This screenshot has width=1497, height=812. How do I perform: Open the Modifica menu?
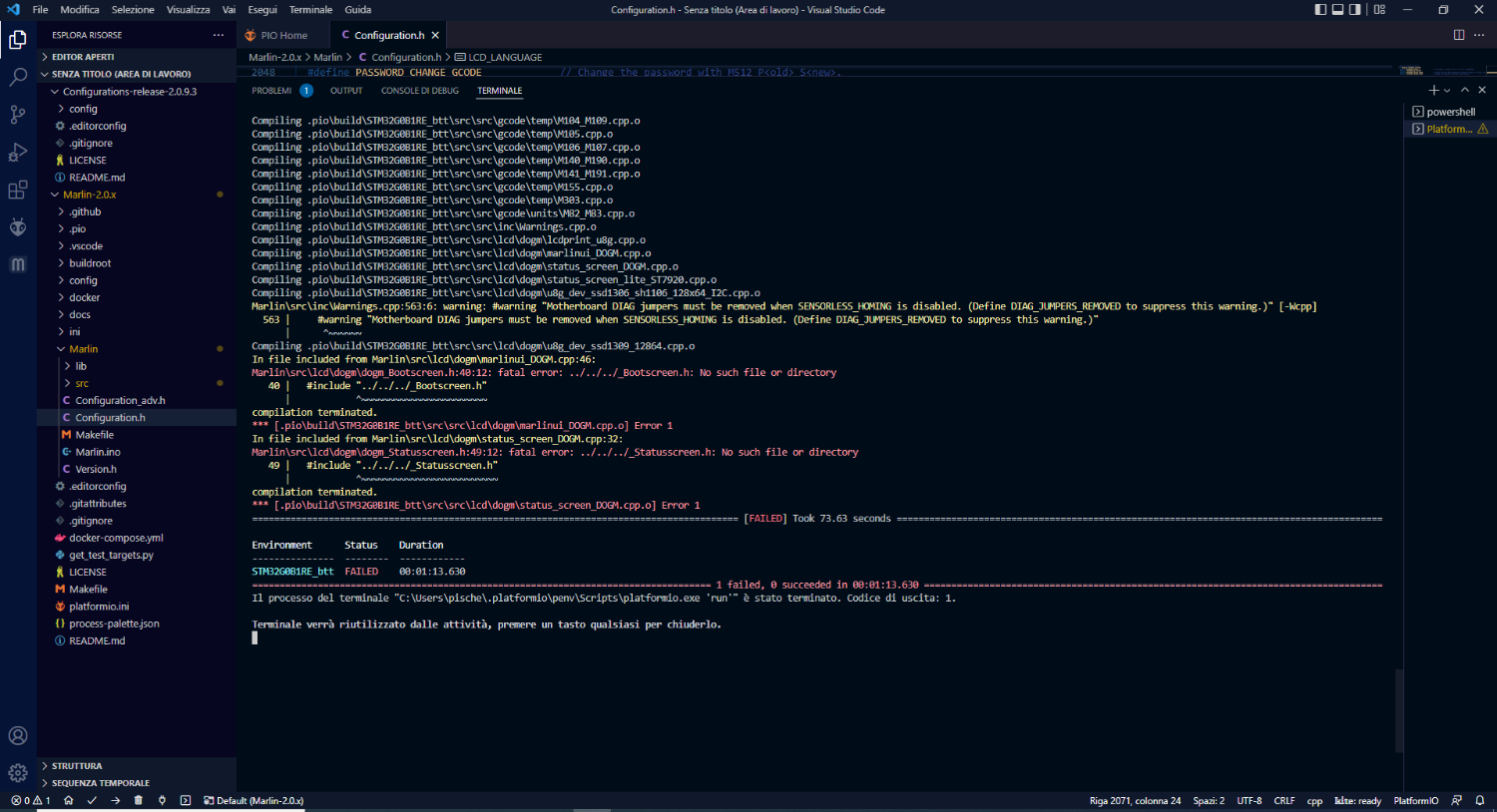[80, 10]
